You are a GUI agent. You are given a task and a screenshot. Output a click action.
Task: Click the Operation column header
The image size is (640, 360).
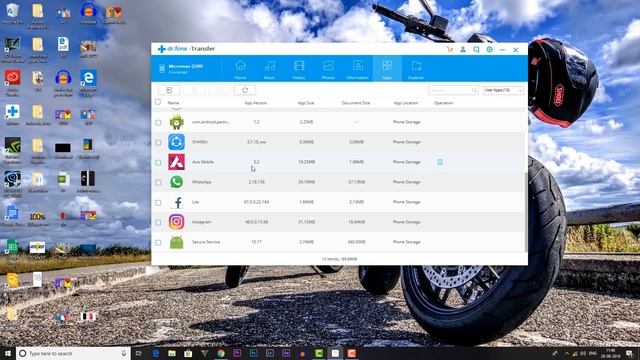pyautogui.click(x=443, y=103)
